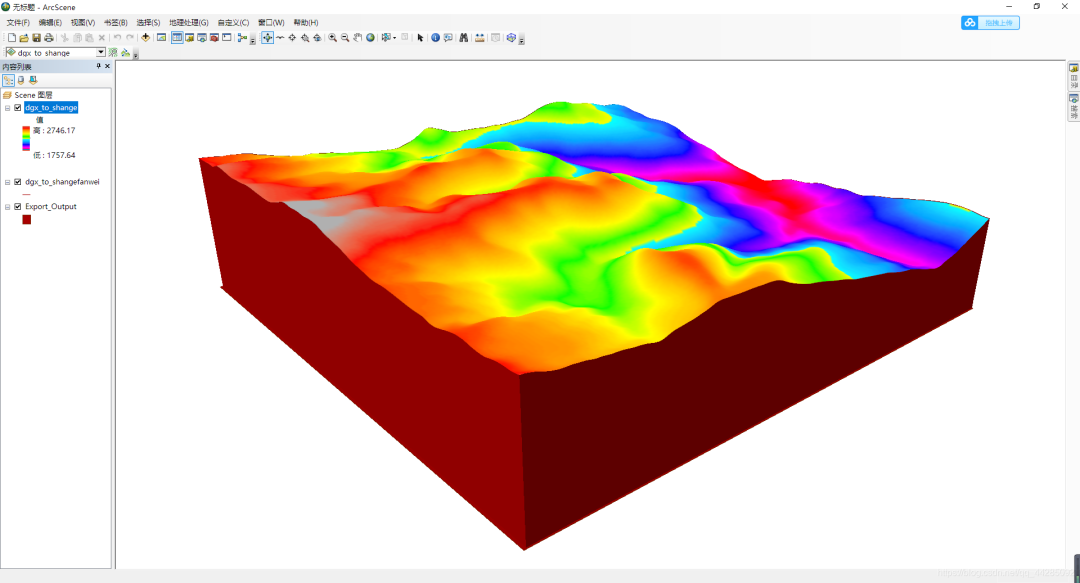
Task: Close the 内容列表 panel
Action: click(107, 66)
